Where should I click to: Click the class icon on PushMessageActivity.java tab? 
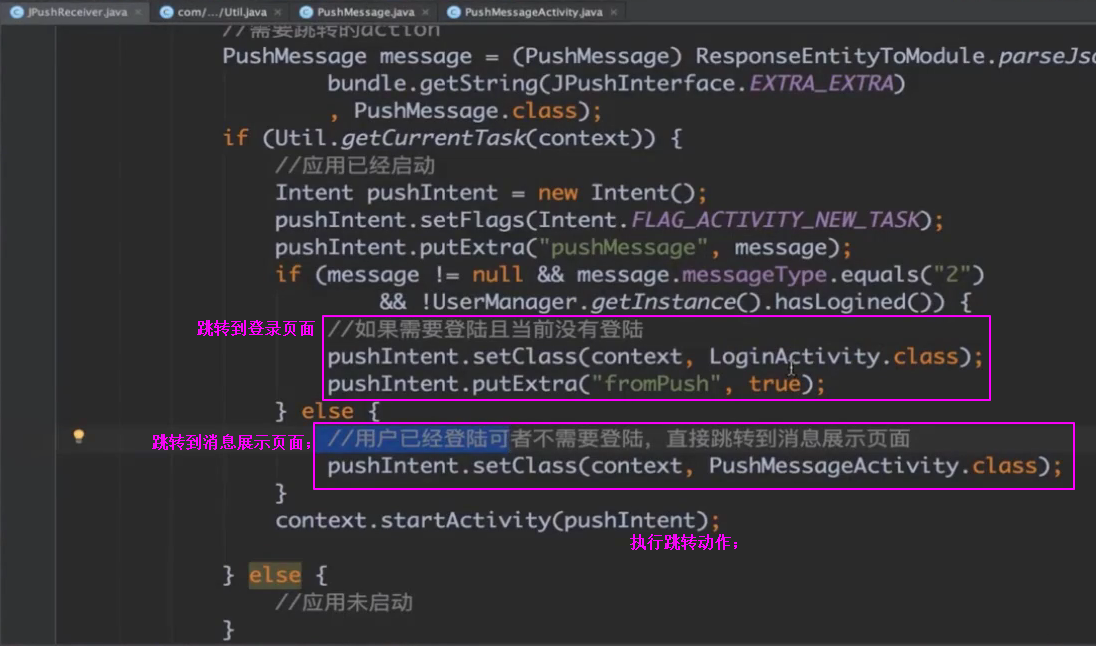tap(454, 12)
